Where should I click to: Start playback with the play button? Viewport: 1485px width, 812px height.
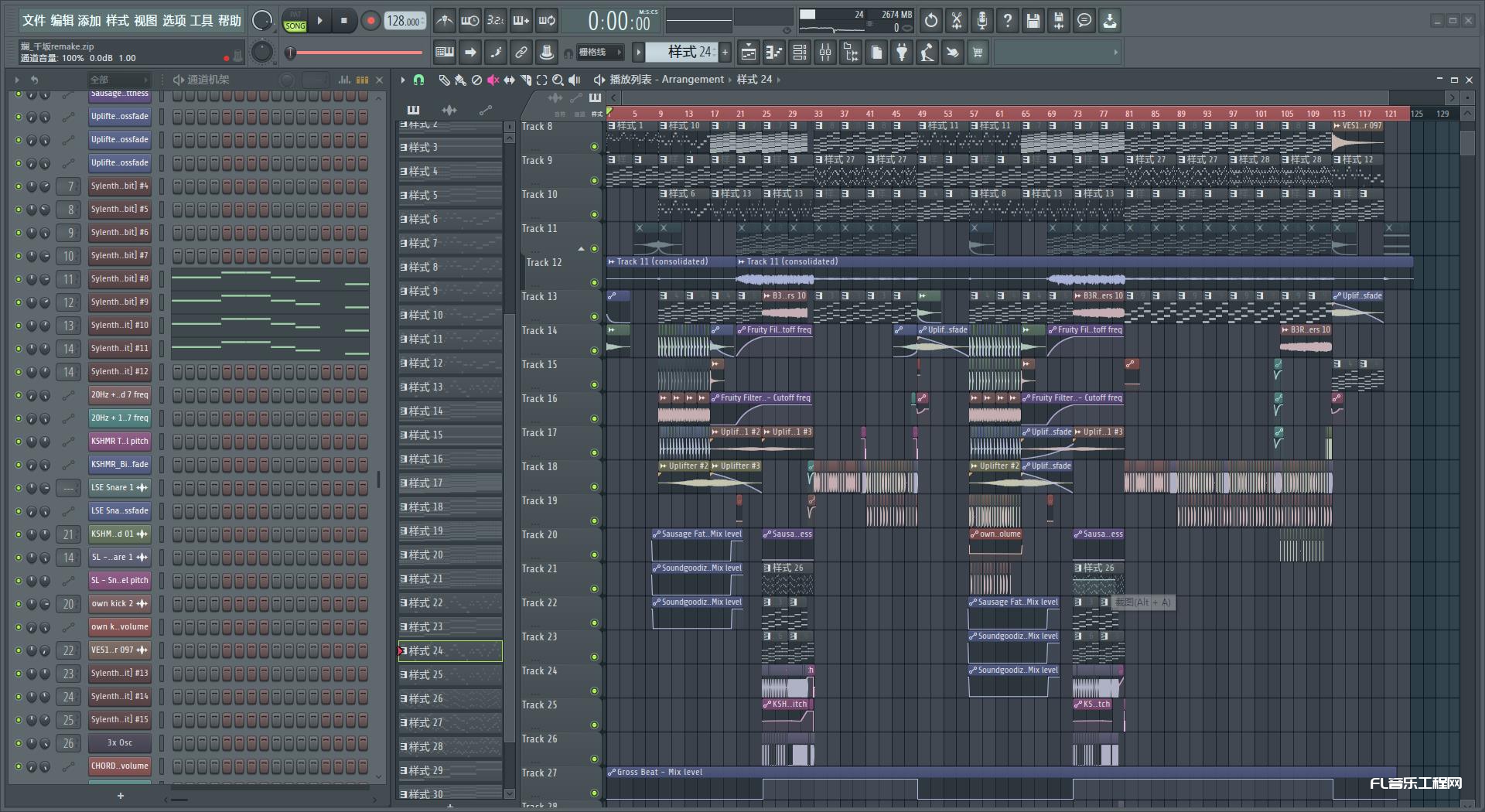point(320,21)
